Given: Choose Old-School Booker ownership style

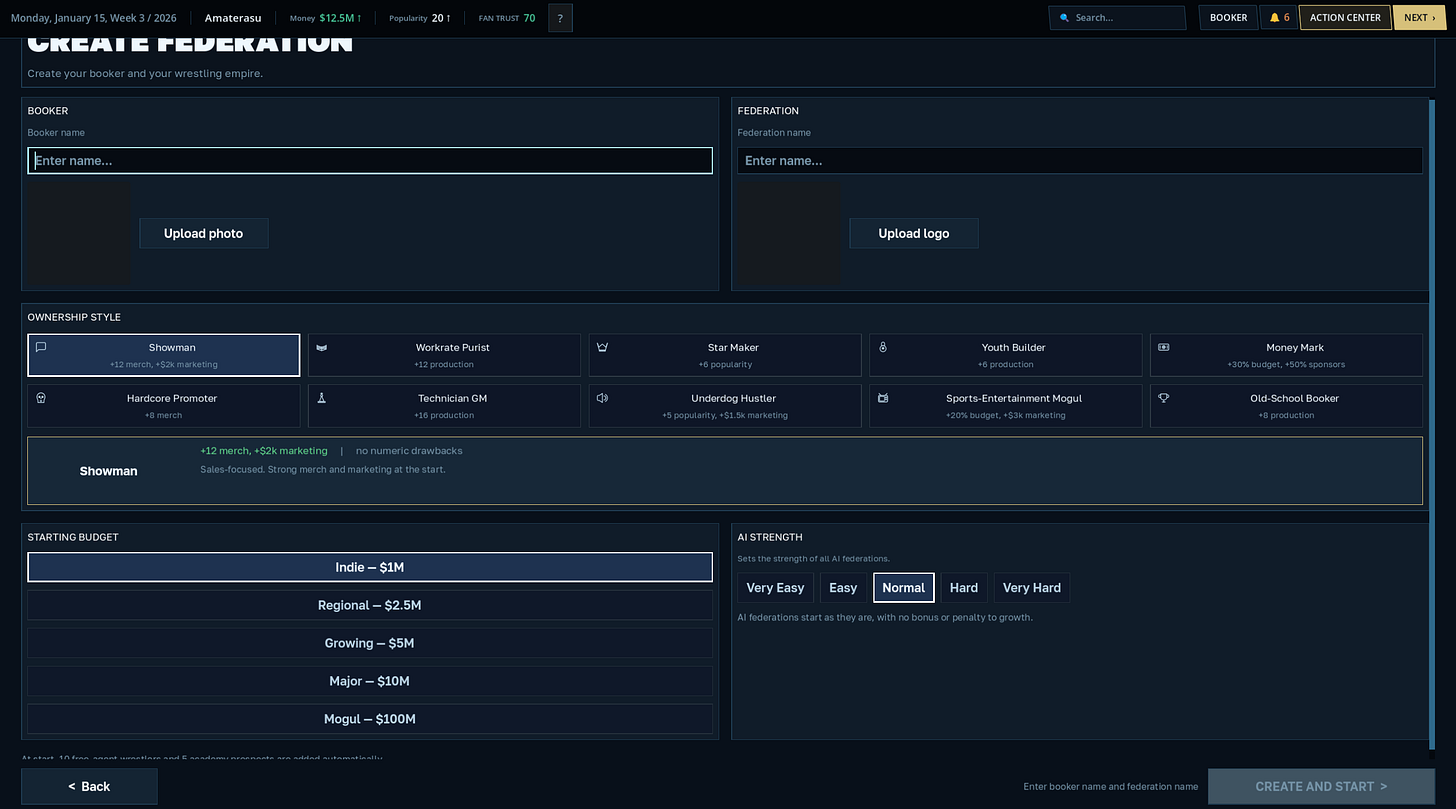Looking at the screenshot, I should [x=1286, y=406].
